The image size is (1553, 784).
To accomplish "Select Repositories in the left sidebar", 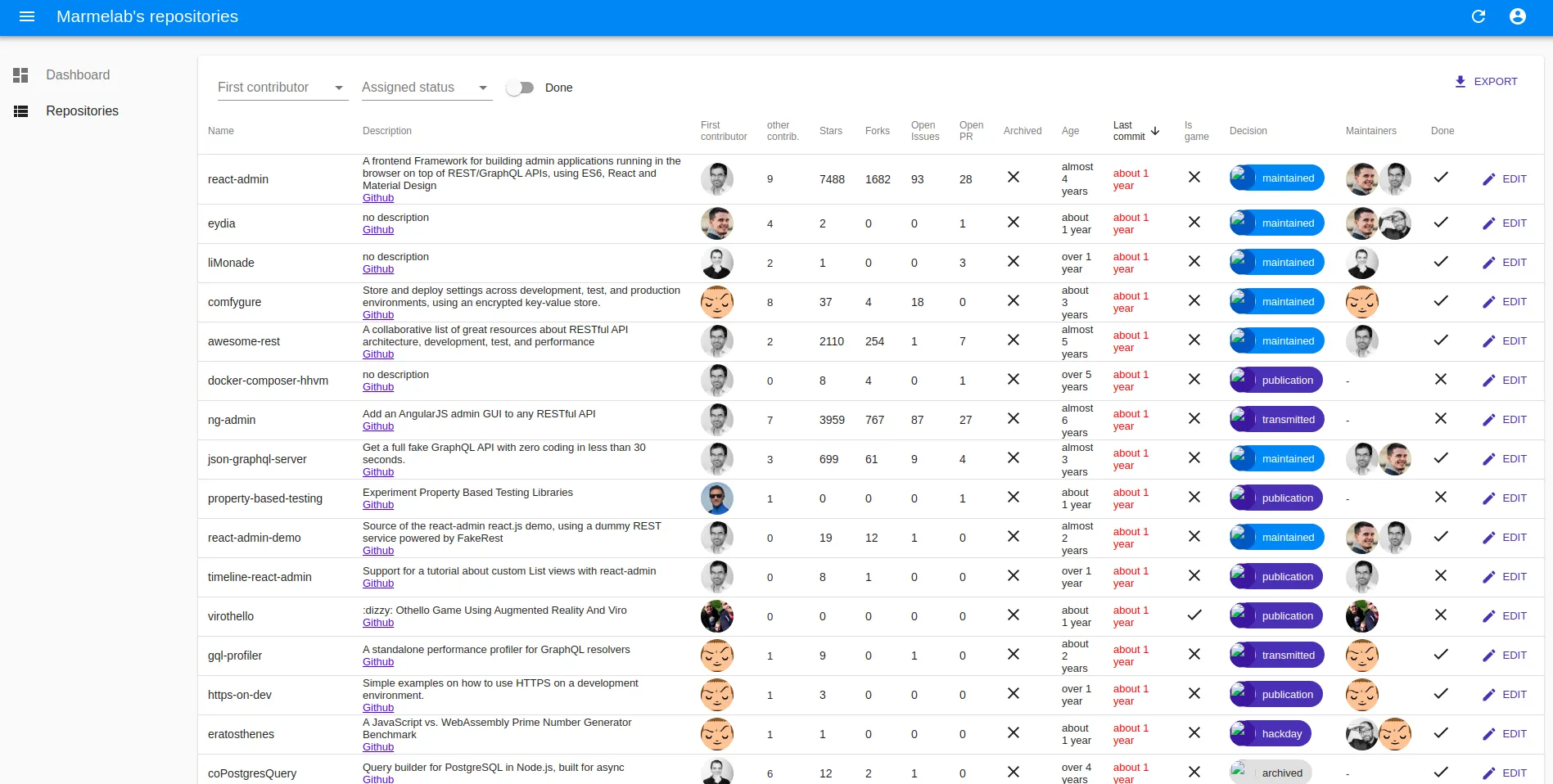I will click(82, 110).
